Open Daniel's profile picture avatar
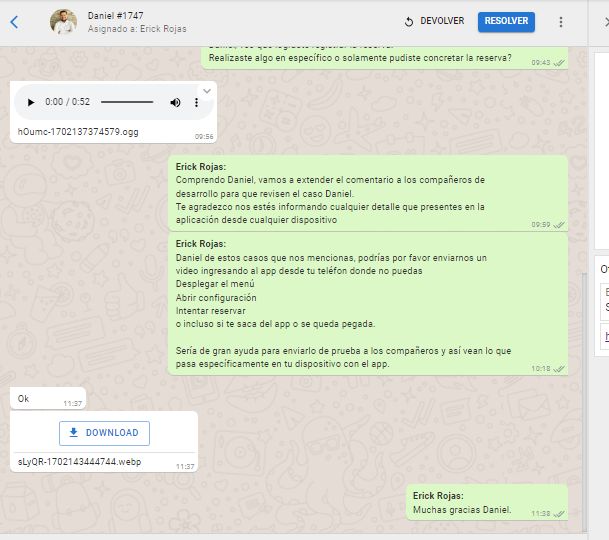The height and width of the screenshot is (540, 609). [63, 22]
